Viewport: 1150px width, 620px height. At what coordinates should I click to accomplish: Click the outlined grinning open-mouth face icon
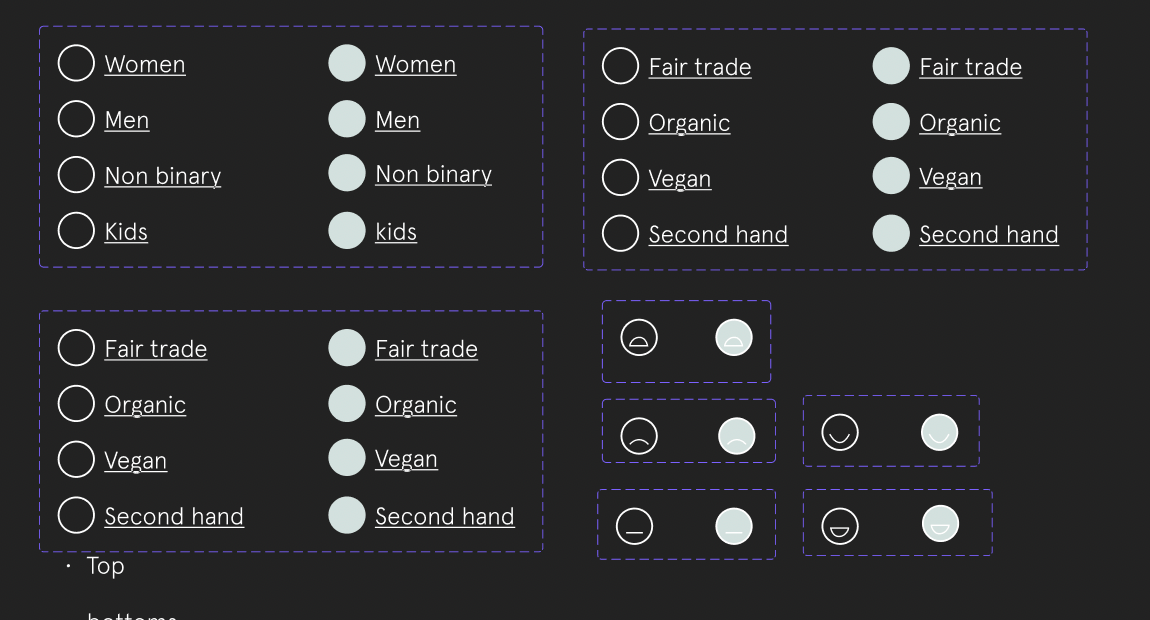(x=840, y=525)
